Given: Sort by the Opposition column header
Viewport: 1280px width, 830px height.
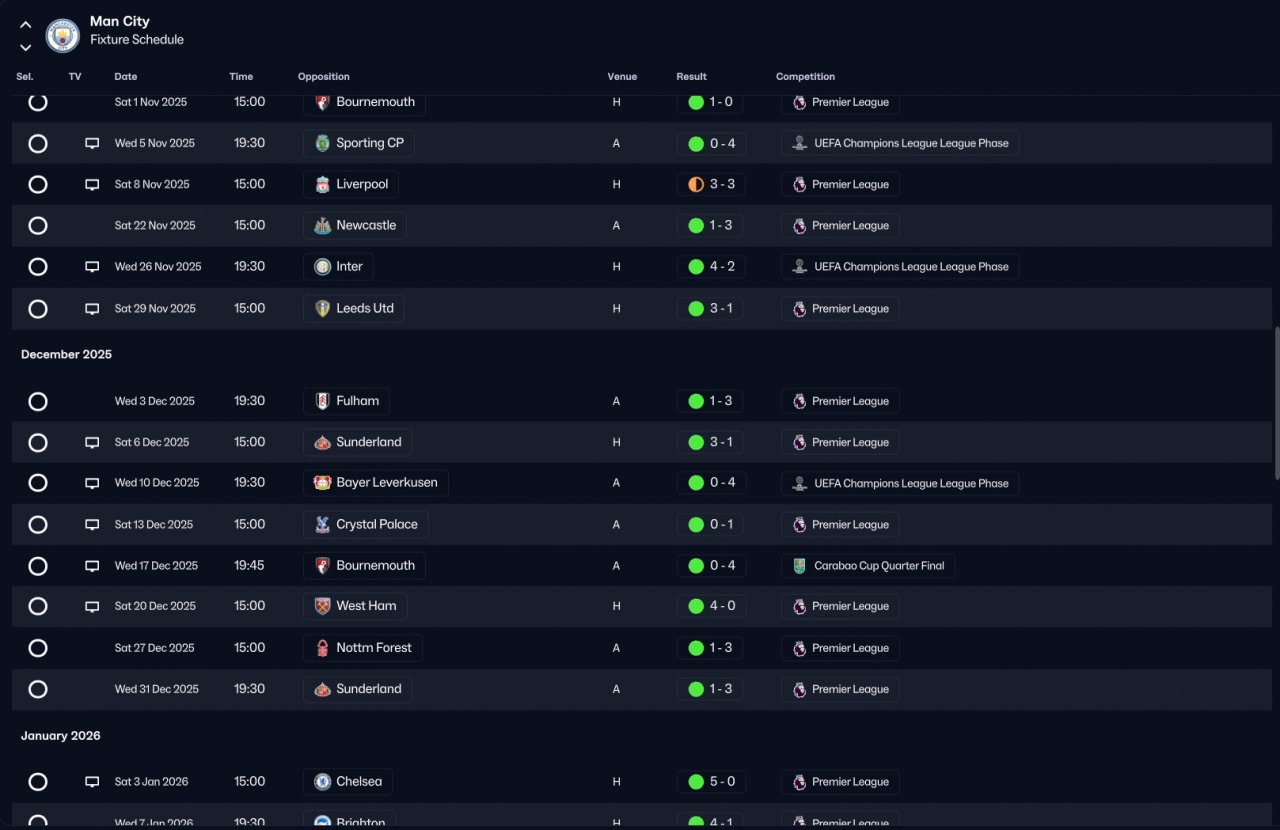Looking at the screenshot, I should (x=324, y=77).
